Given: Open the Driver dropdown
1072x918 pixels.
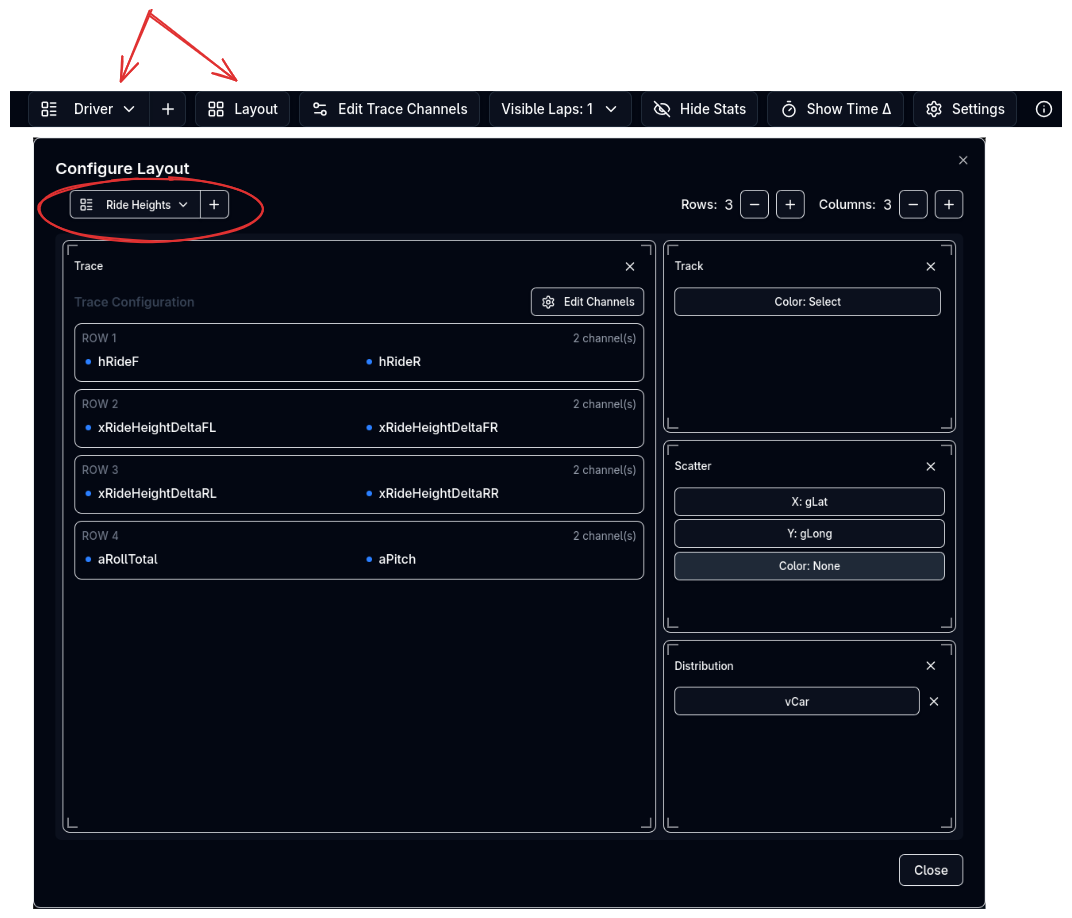Looking at the screenshot, I should click(x=90, y=109).
